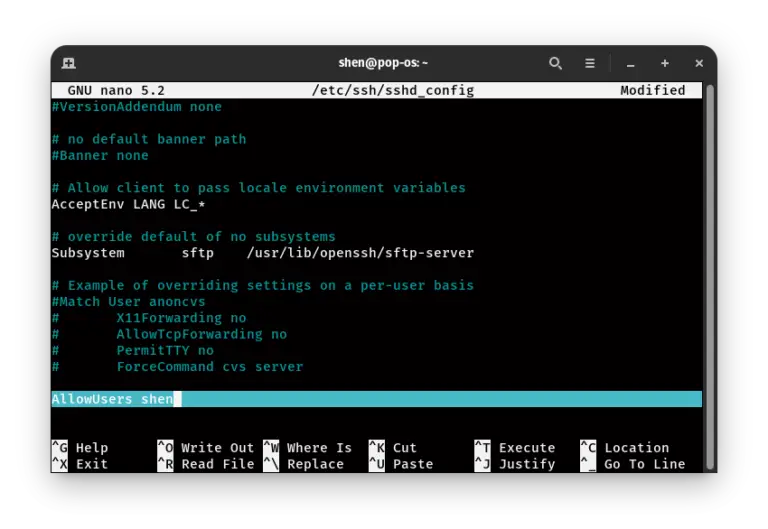Click the ^C Location shortcut
Viewport: 768px width, 529px height.
point(624,448)
